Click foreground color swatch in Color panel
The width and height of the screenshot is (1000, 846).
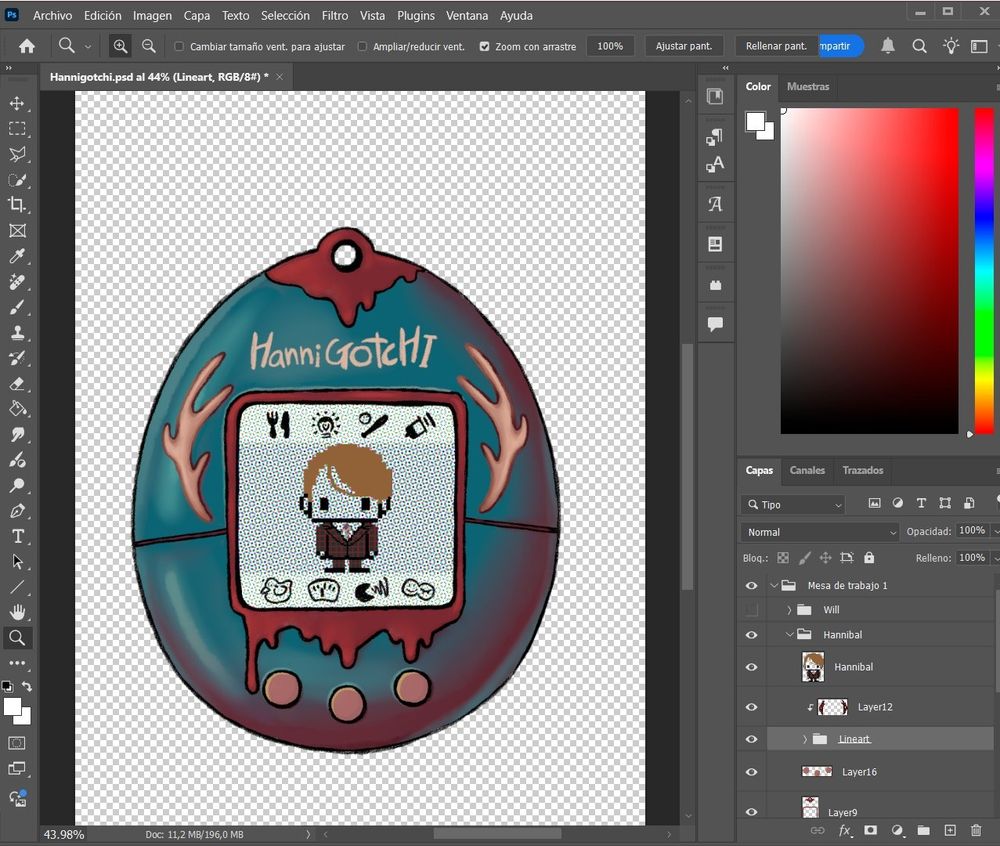[x=756, y=121]
